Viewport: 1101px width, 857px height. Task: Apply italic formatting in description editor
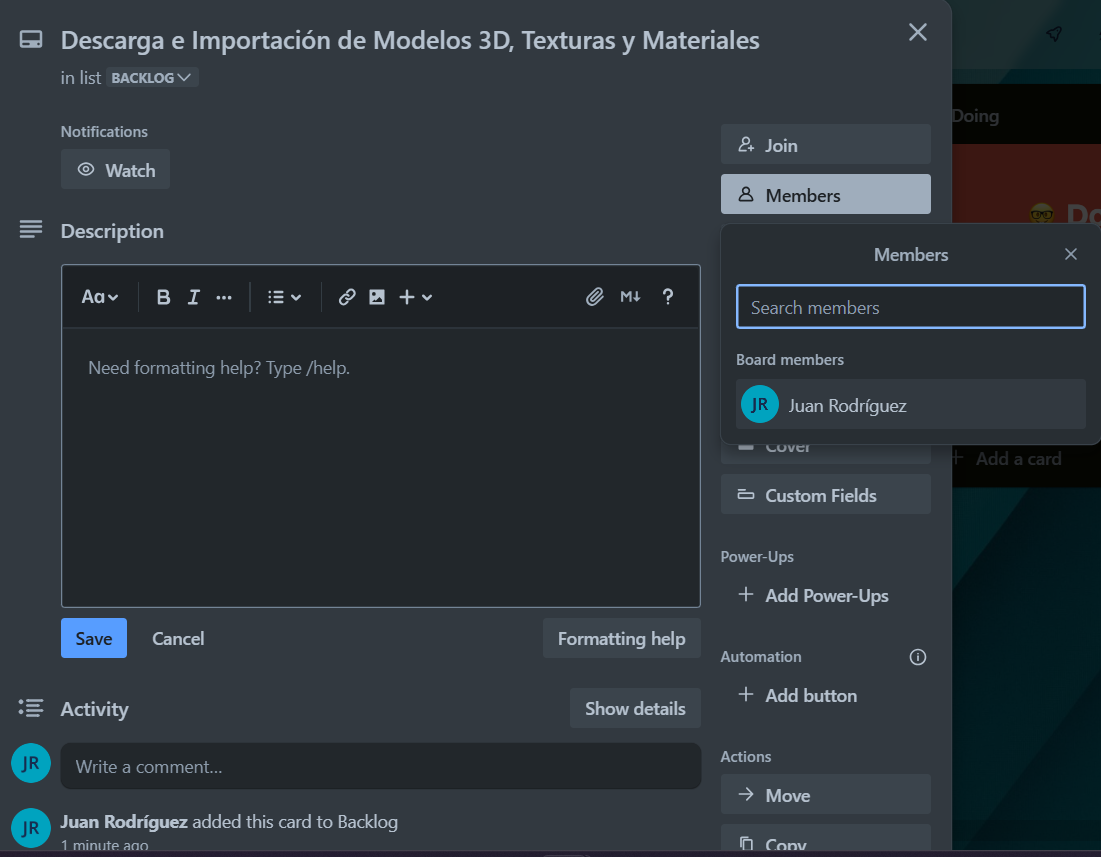coord(193,296)
